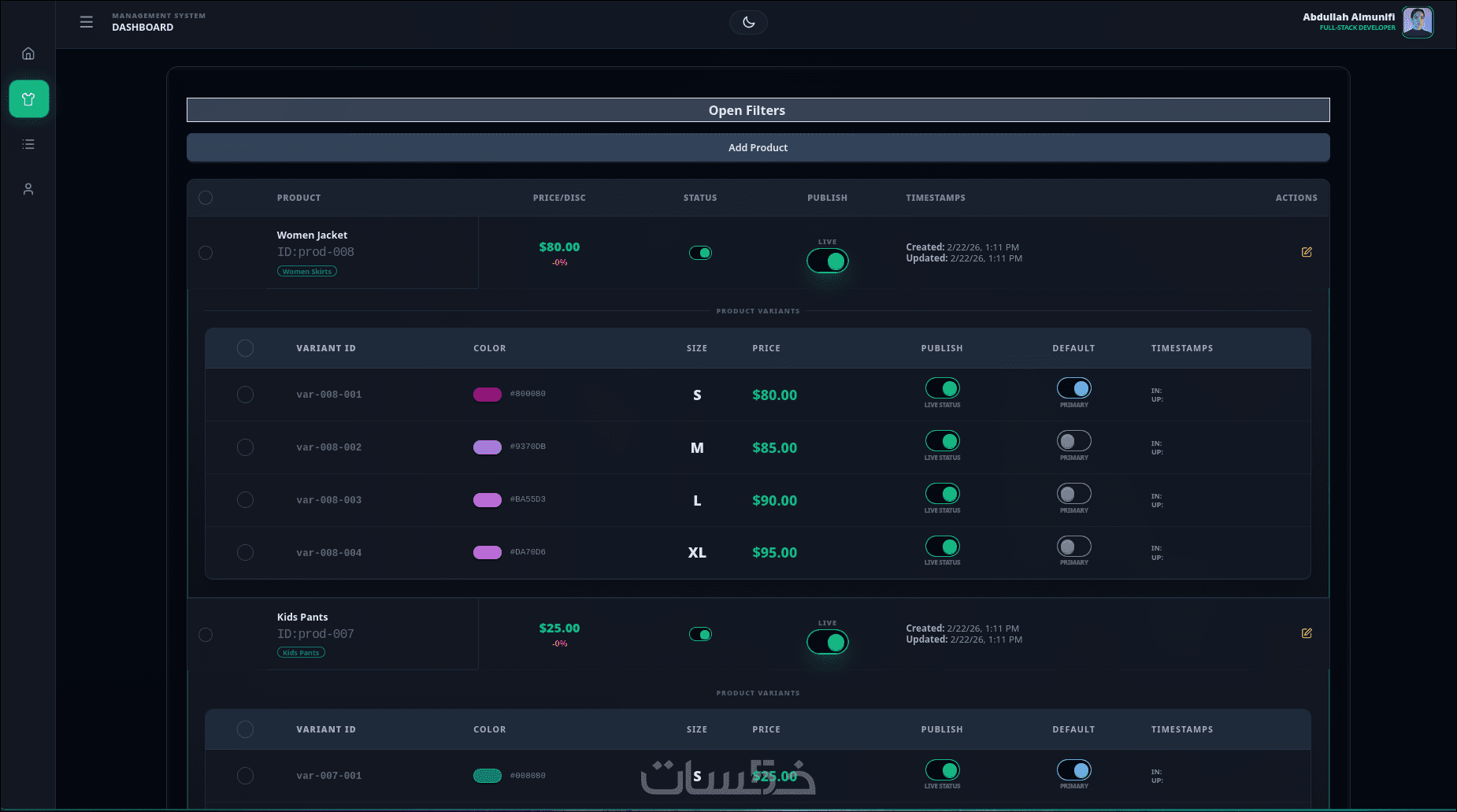1457x812 pixels.
Task: Click the DASHBOARD title in the header
Action: click(x=143, y=28)
